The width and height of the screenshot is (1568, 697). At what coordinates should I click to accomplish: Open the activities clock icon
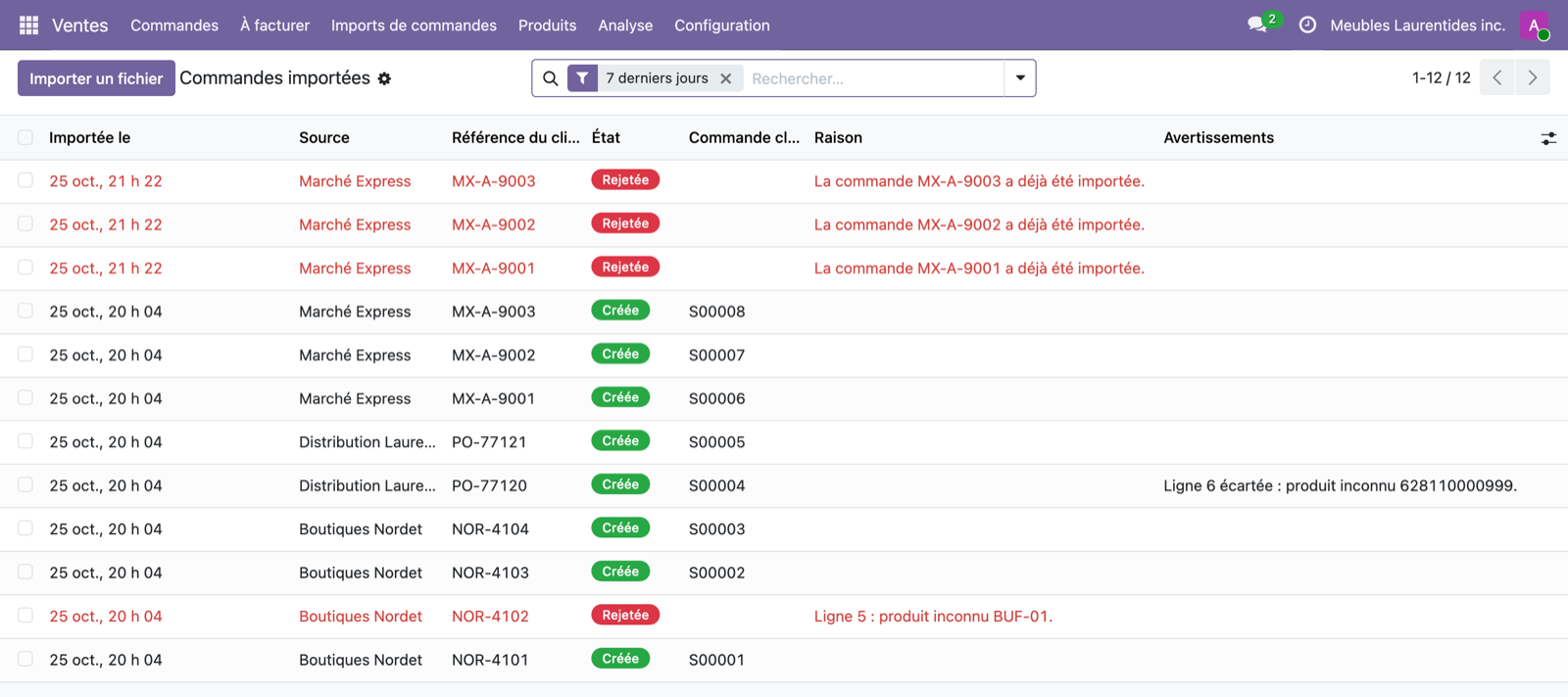tap(1307, 25)
